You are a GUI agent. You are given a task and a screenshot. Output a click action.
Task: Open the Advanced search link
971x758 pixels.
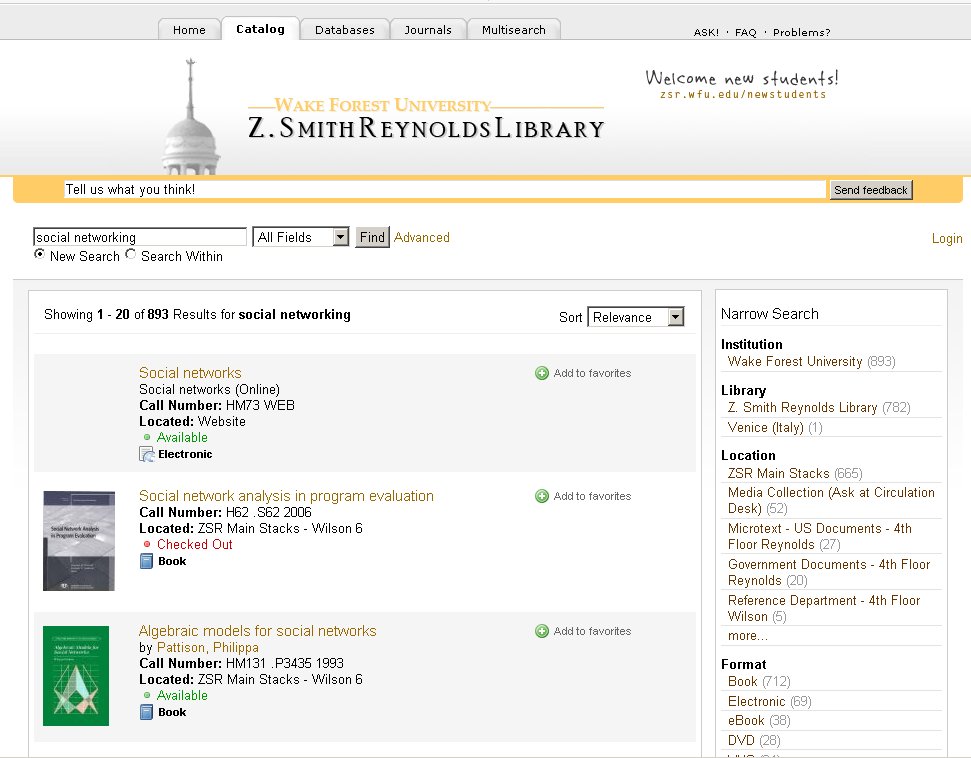tap(422, 237)
